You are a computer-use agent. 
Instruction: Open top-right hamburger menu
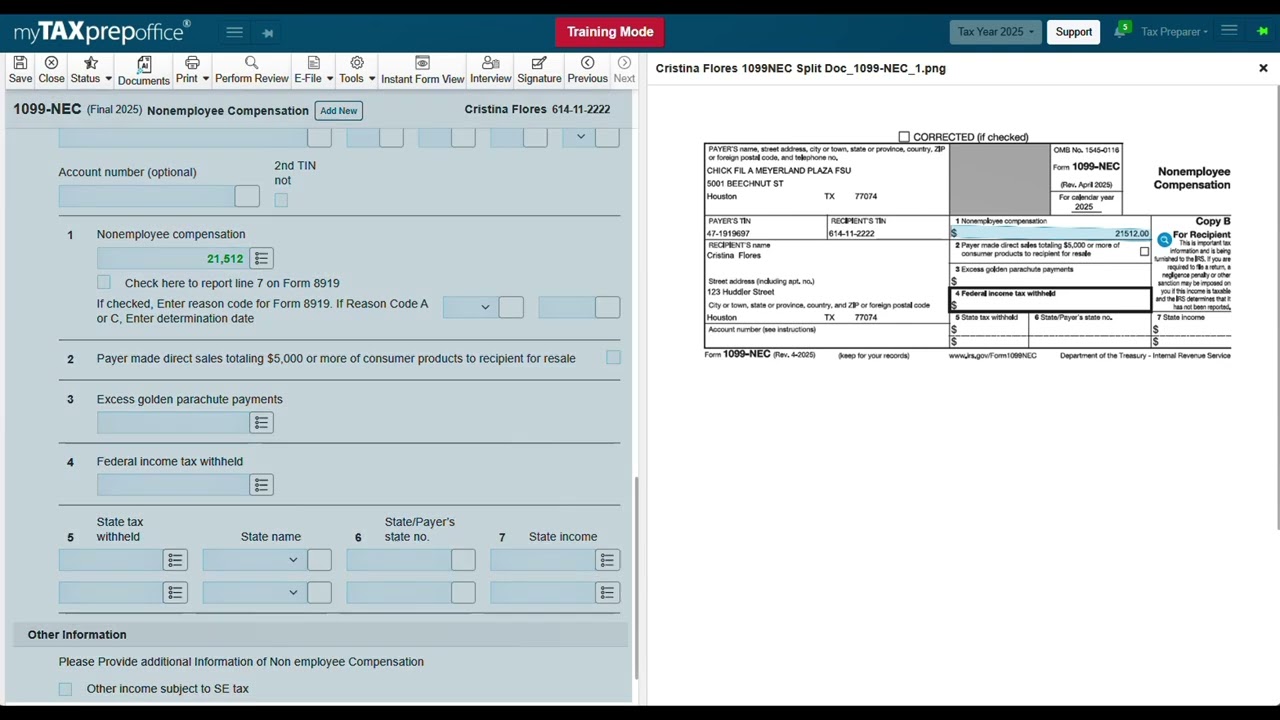1229,31
